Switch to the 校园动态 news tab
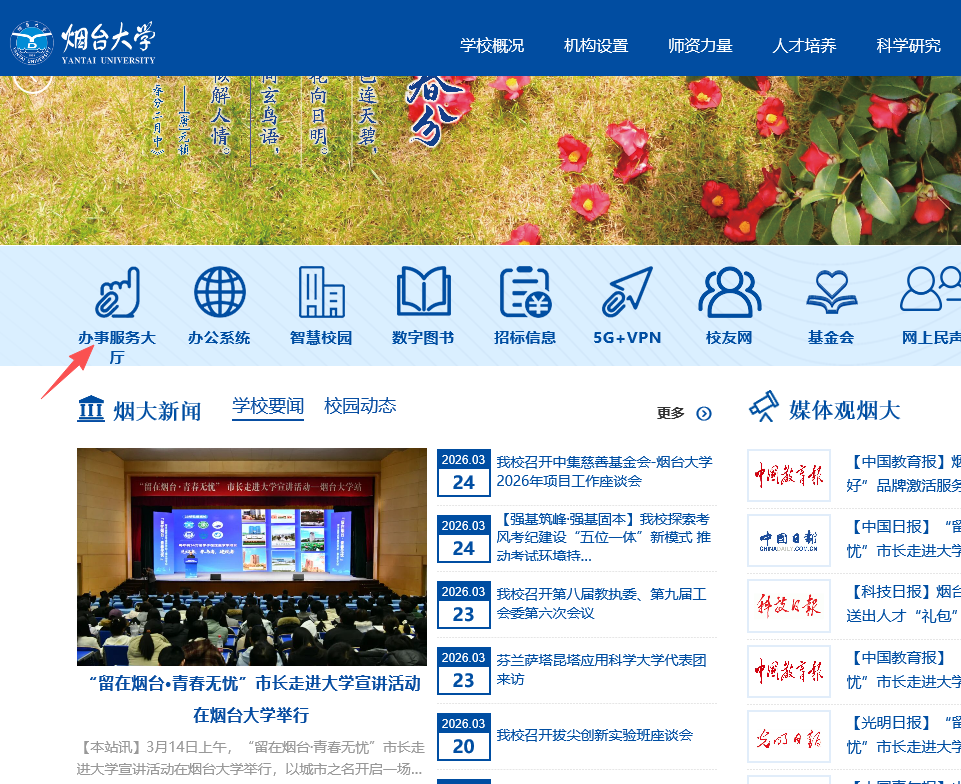961x784 pixels. tap(360, 406)
